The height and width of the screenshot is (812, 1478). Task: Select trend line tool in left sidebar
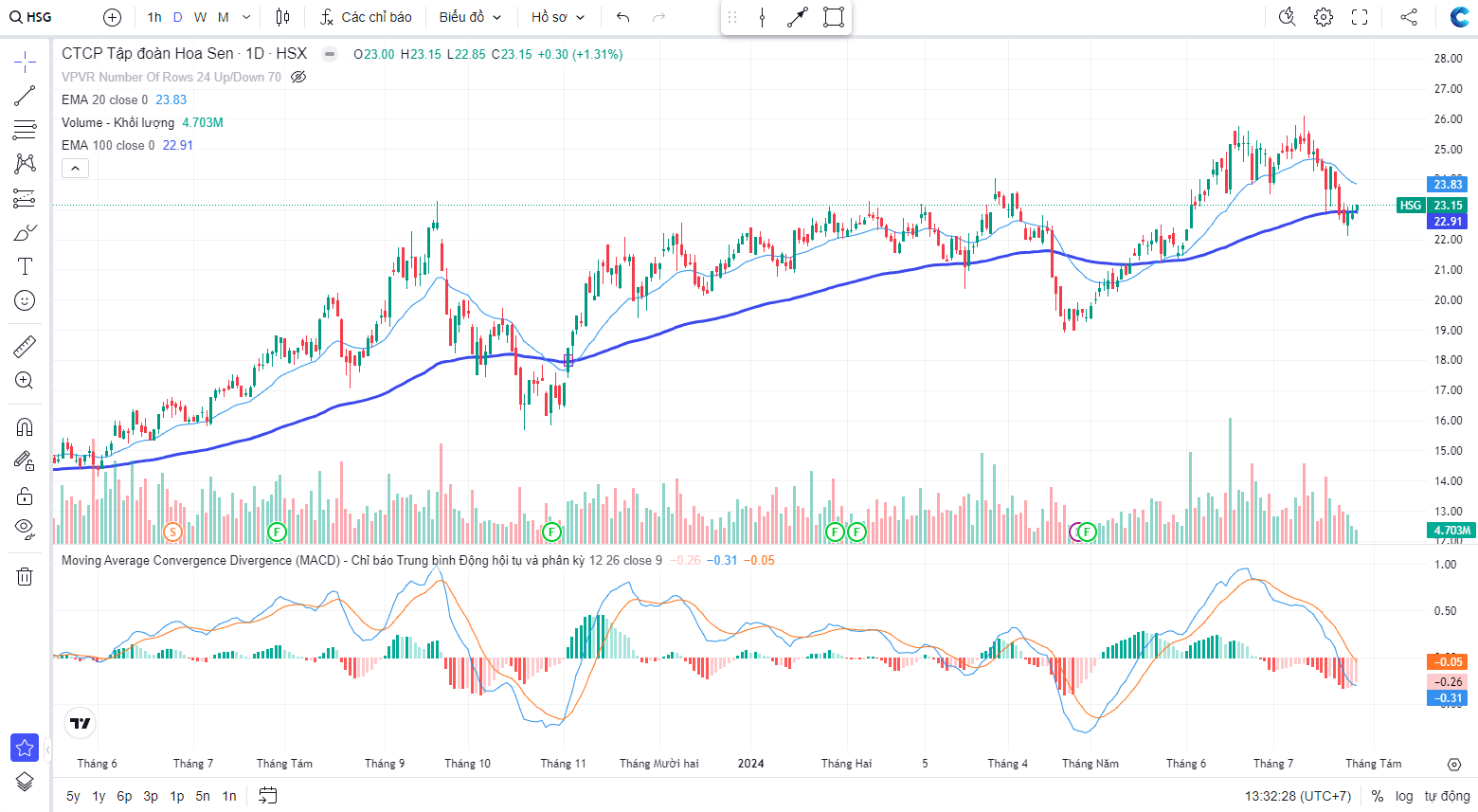(25, 96)
